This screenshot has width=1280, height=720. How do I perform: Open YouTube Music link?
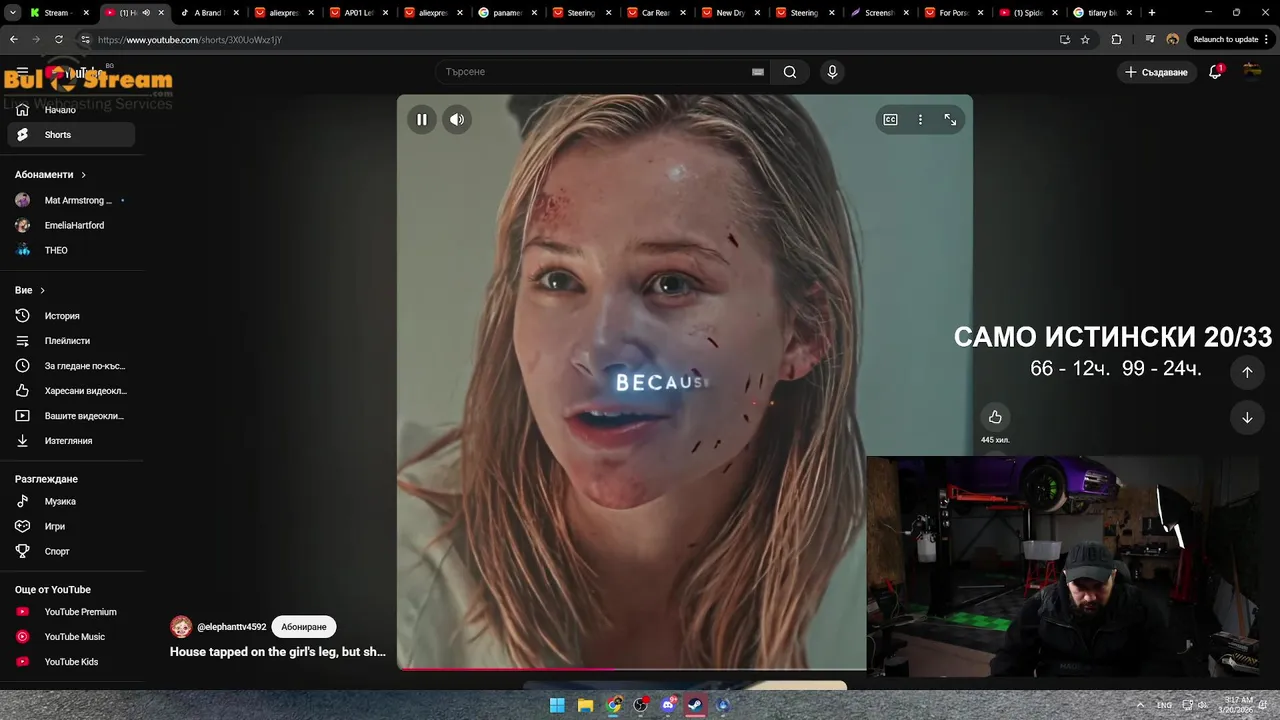click(70, 637)
